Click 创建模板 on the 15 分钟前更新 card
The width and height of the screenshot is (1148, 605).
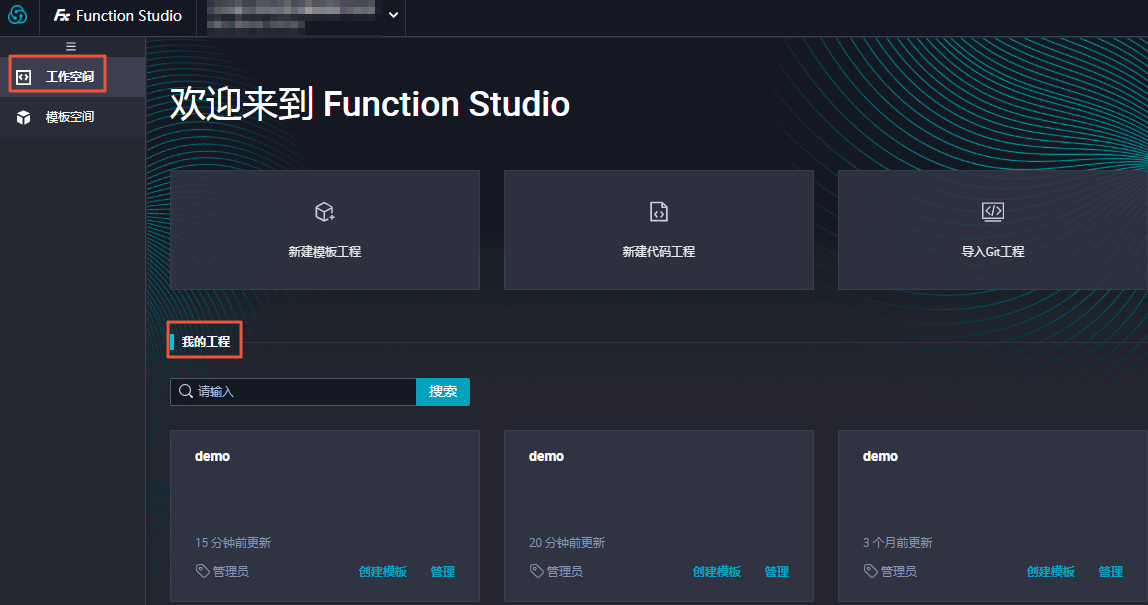point(383,571)
